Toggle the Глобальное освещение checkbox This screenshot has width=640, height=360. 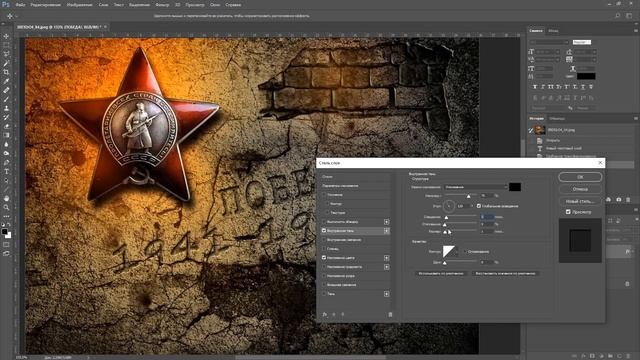[x=479, y=206]
